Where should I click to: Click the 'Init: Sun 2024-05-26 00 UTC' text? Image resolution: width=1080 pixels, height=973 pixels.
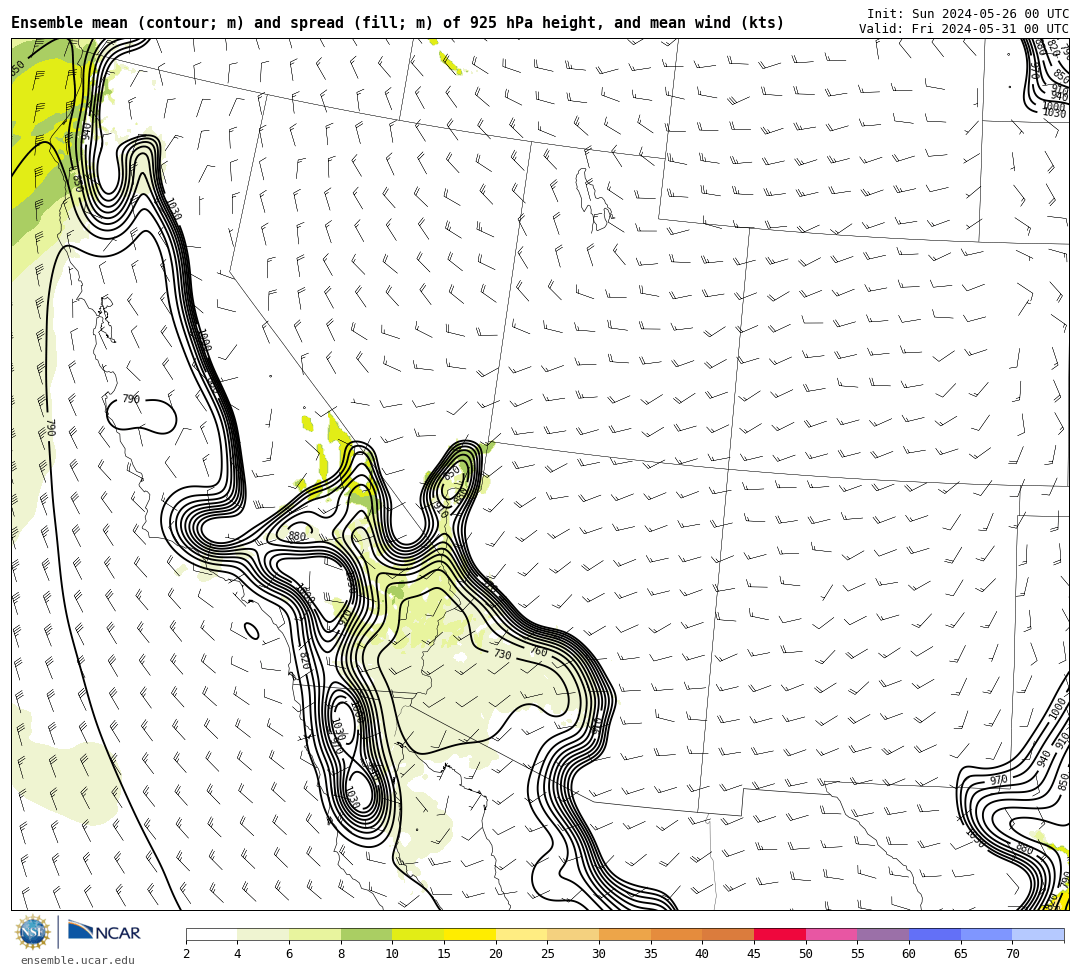[x=968, y=14]
